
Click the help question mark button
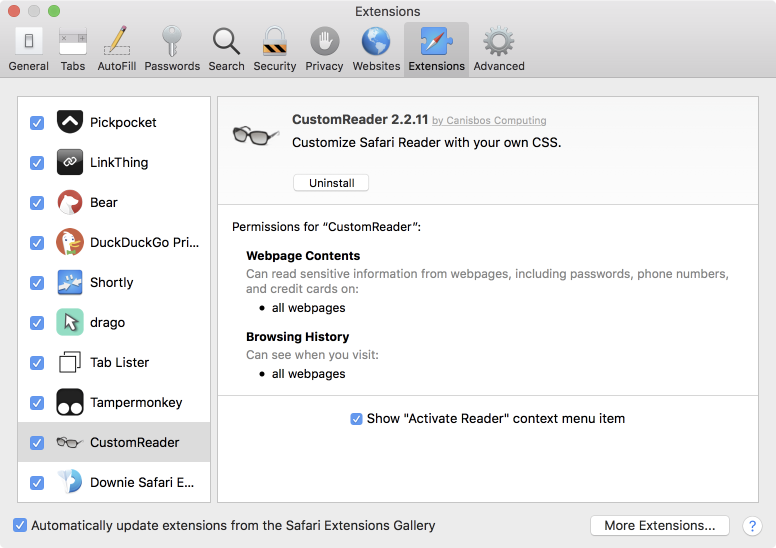tap(753, 526)
